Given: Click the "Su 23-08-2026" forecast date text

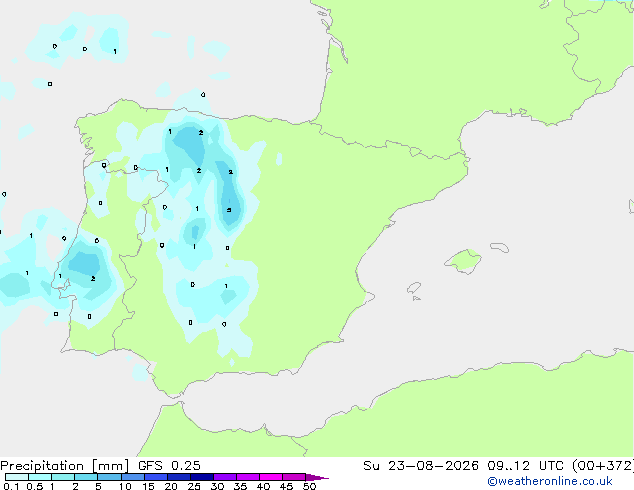Looking at the screenshot, I should [x=421, y=465].
